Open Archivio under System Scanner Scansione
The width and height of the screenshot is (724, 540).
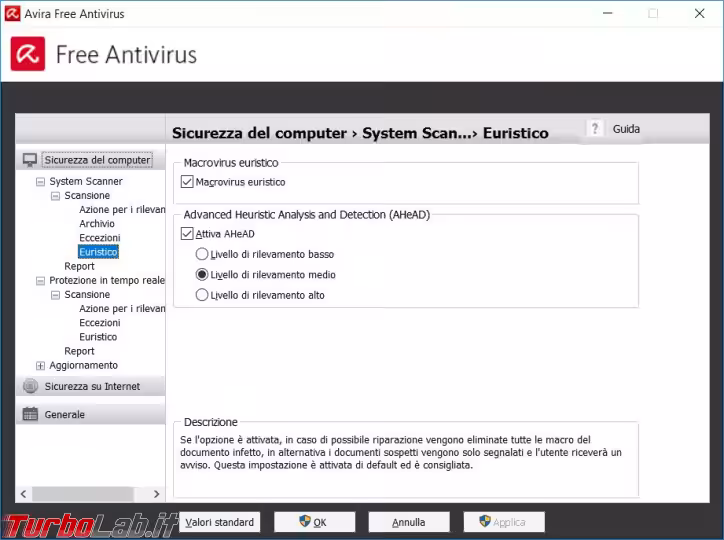pyautogui.click(x=97, y=224)
